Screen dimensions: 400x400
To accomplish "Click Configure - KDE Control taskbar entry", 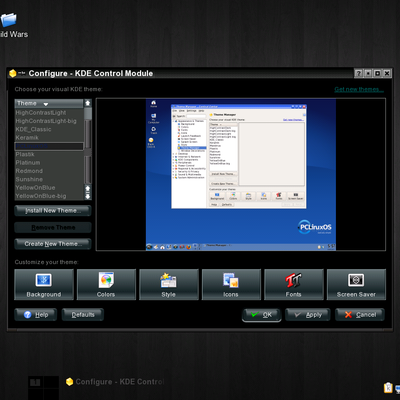I will (115, 382).
